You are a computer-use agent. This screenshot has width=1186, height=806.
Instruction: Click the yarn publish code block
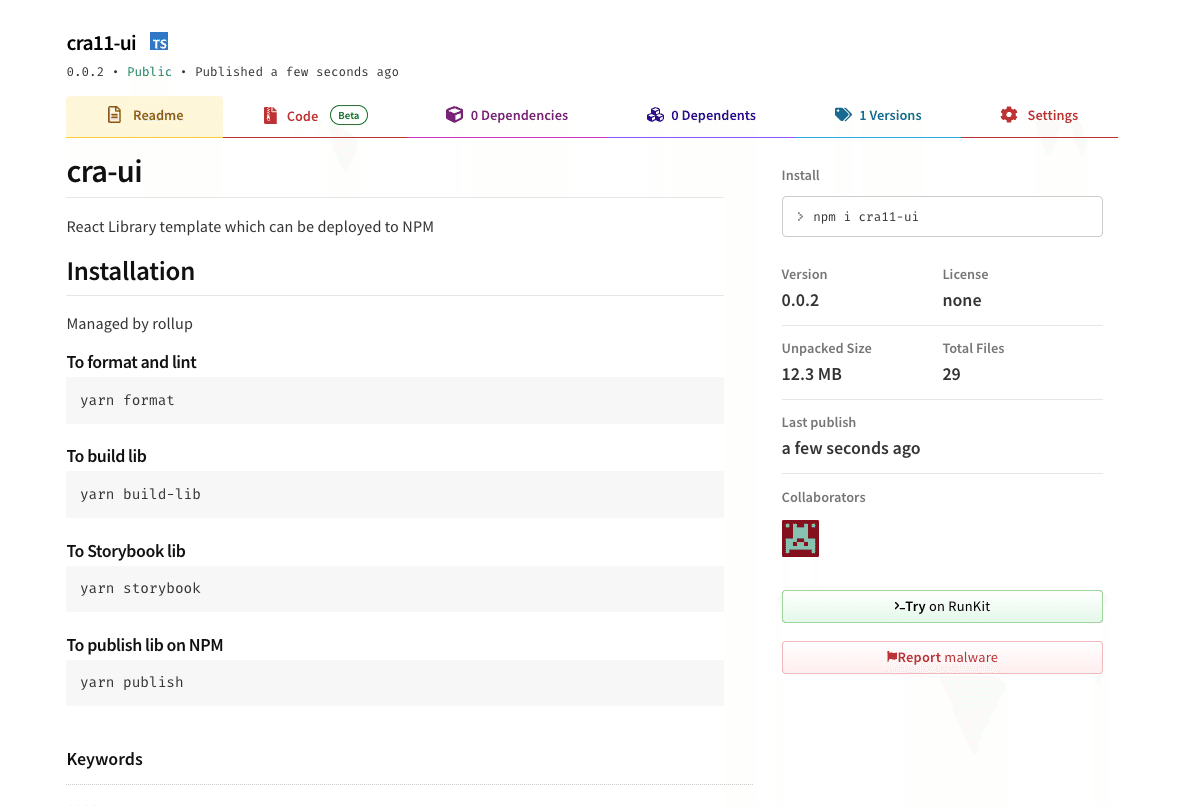(395, 683)
